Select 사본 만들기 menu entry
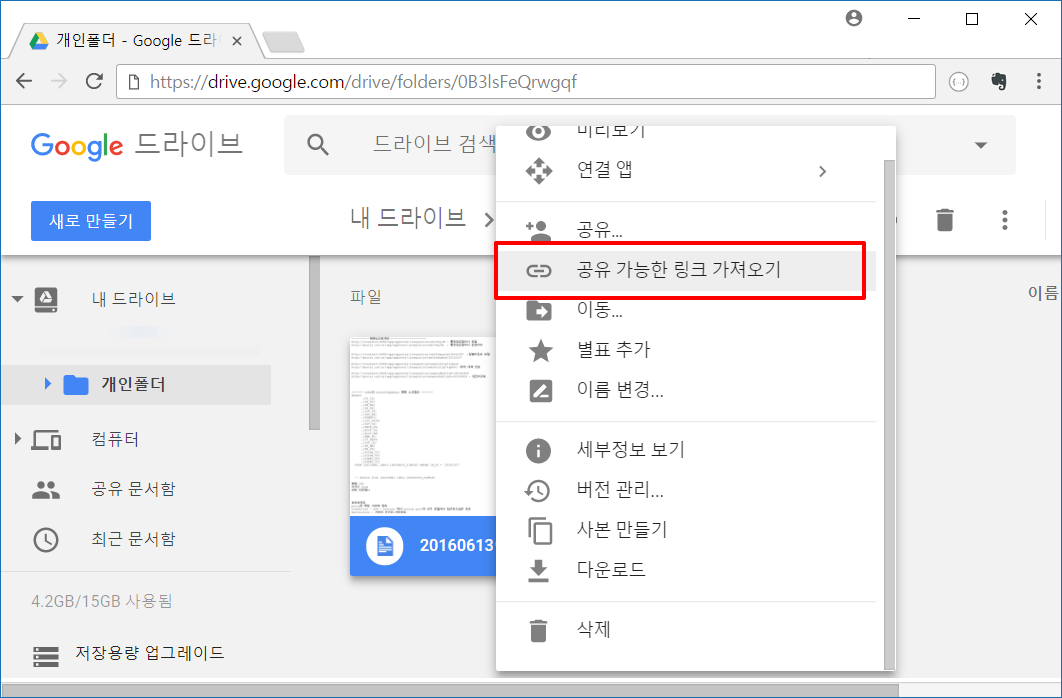This screenshot has height=698, width=1062. 686,529
